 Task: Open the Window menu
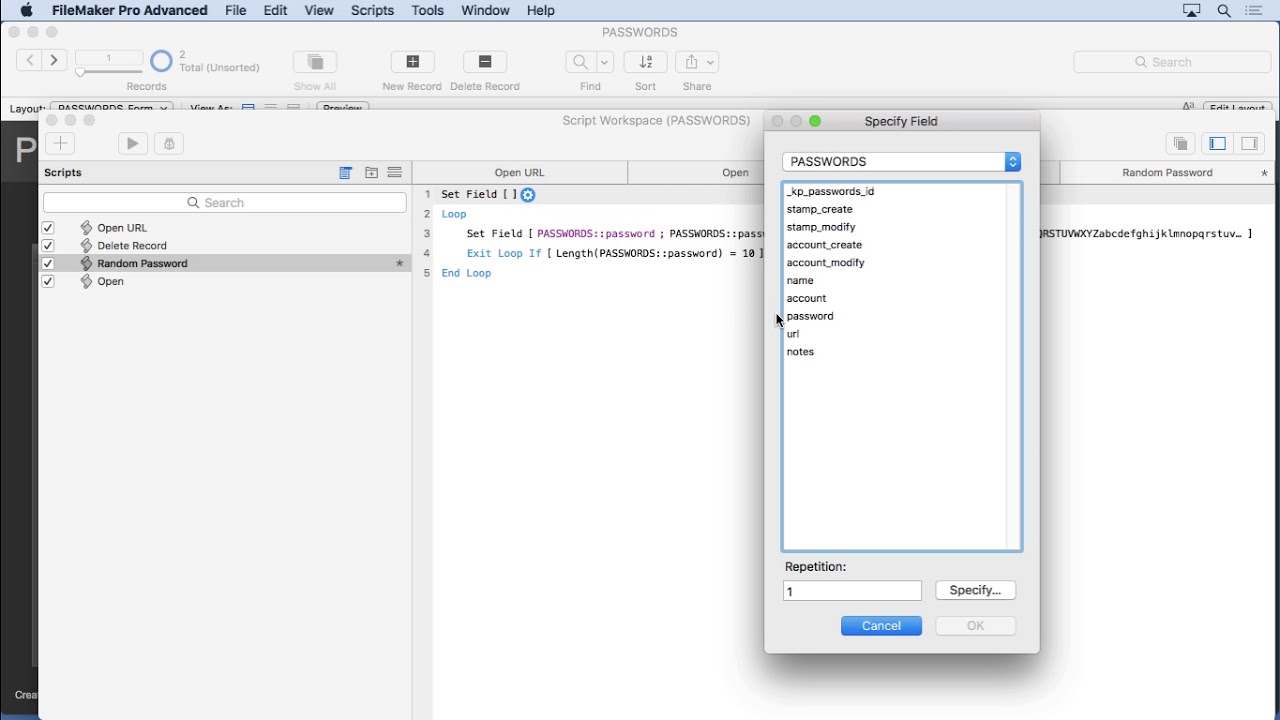coord(486,11)
